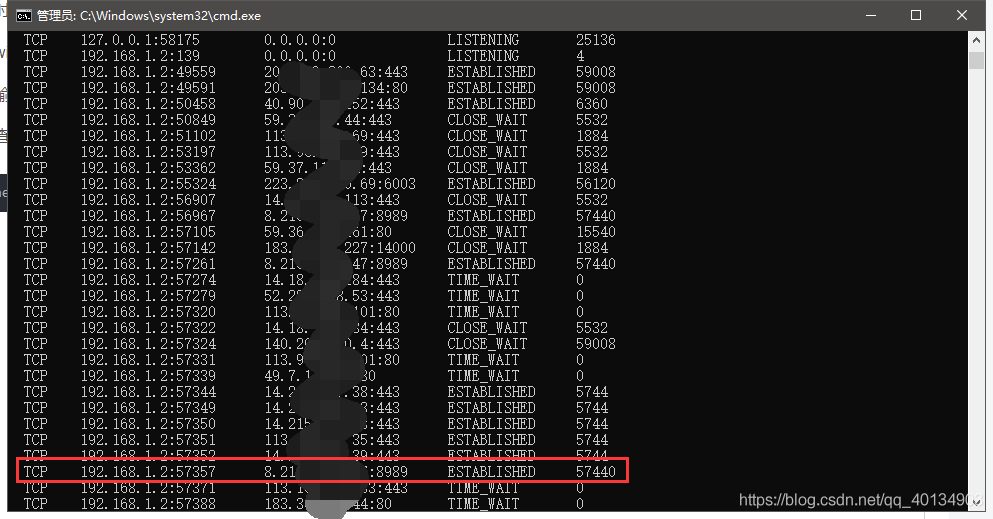The image size is (993, 519).
Task: Select local address 192.168.1.2:57331
Action: click(148, 360)
